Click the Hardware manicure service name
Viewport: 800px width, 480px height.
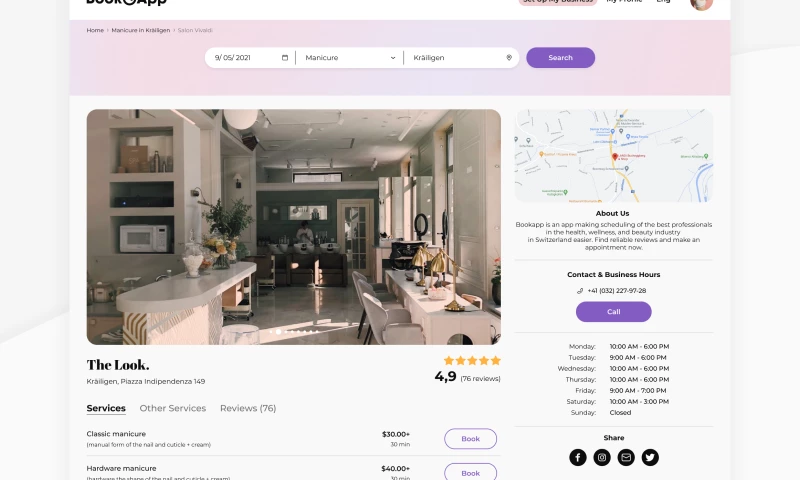pyautogui.click(x=121, y=468)
